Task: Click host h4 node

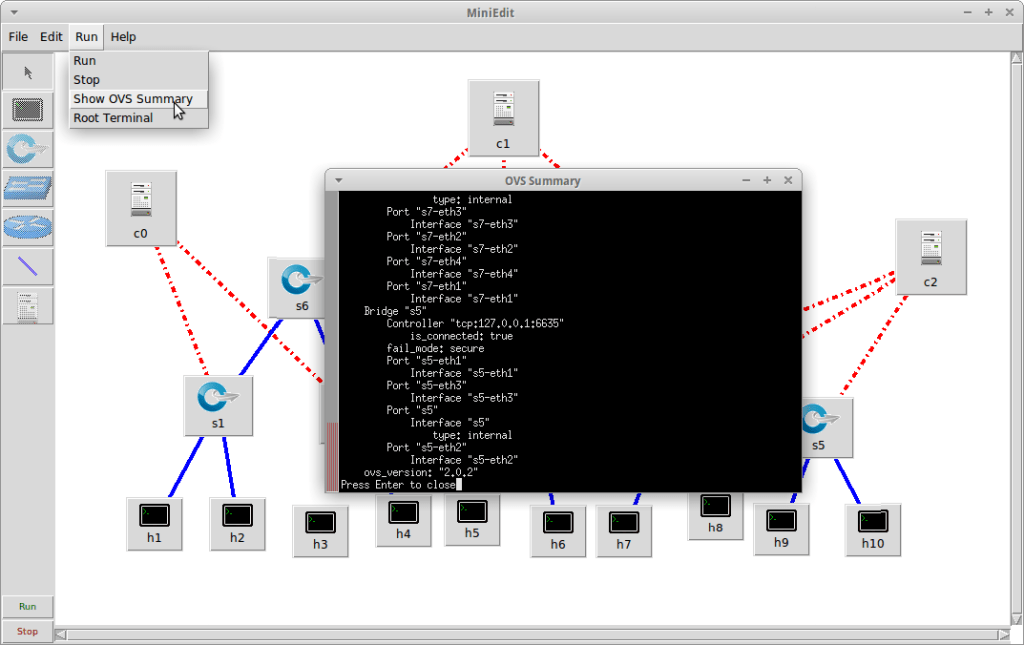Action: pyautogui.click(x=404, y=521)
